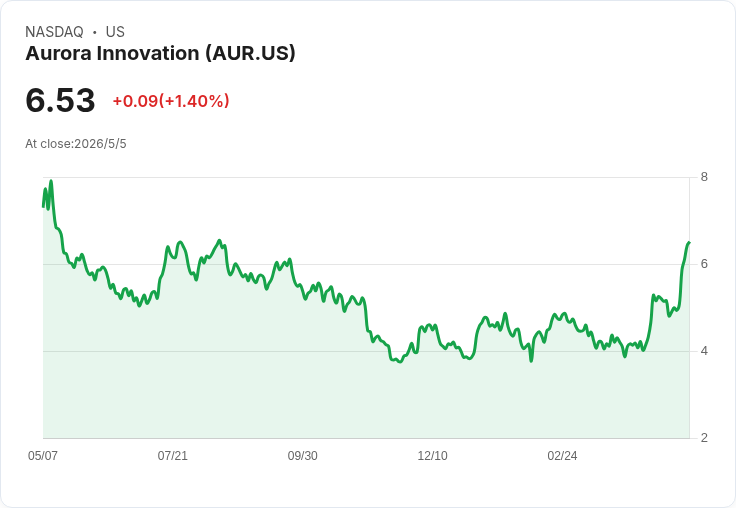Click the 6 y-axis price label
The image size is (736, 508).
[x=704, y=264]
